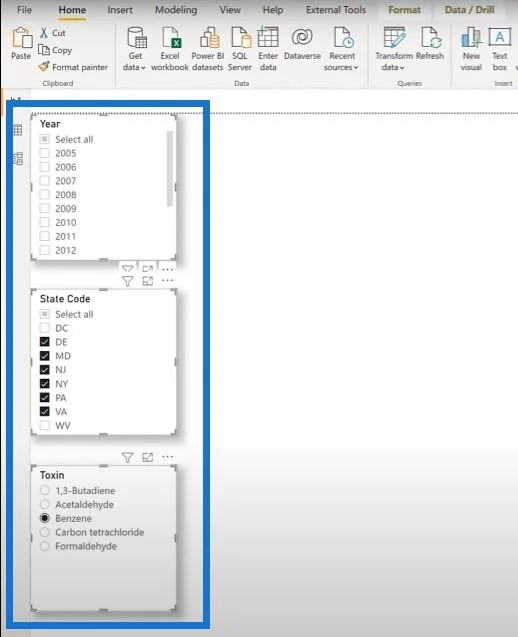Open focus mode for State Code slicer
The width and height of the screenshot is (518, 637).
click(x=147, y=281)
